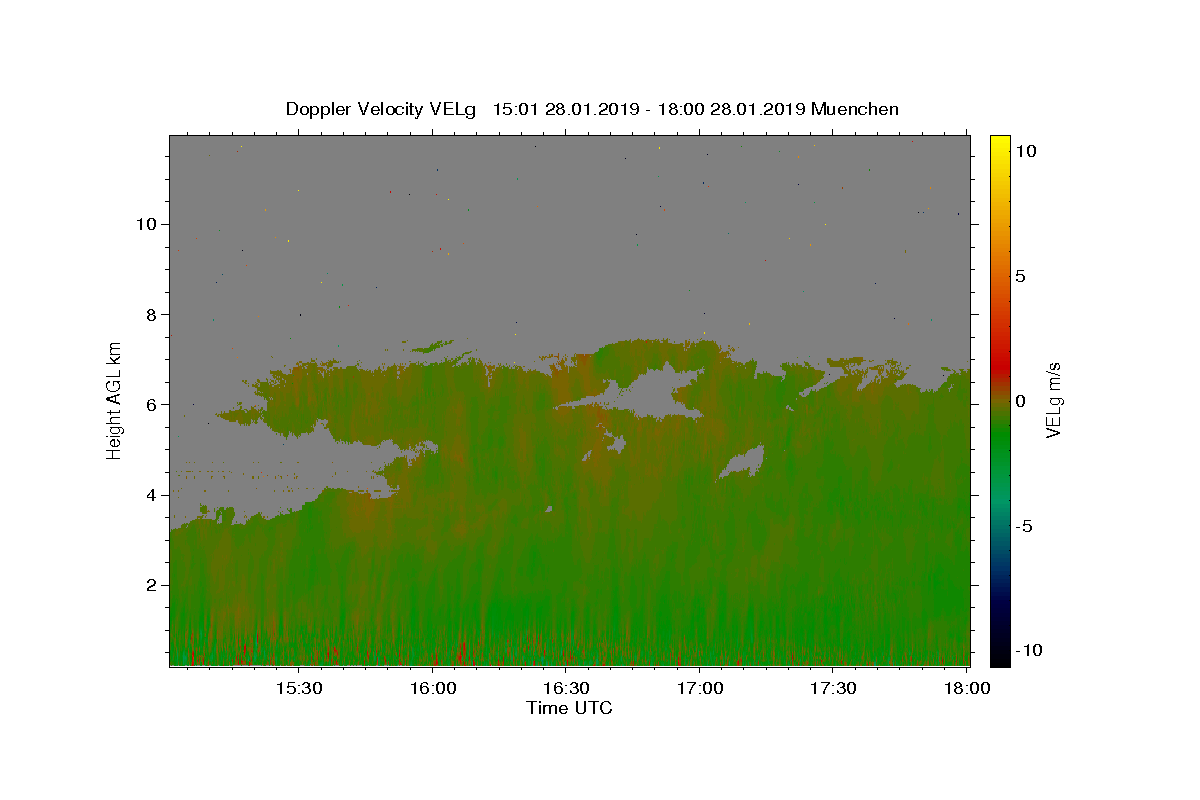Viewport: 1200px width, 800px height.
Task: Click the 16:30 time tick label
Action: pyautogui.click(x=566, y=688)
